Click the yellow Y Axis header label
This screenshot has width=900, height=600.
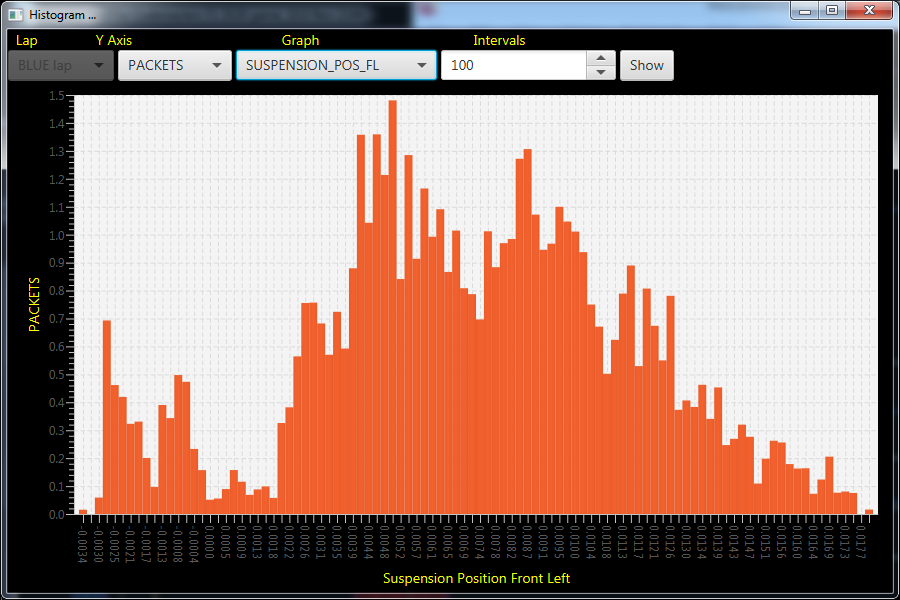click(x=113, y=40)
